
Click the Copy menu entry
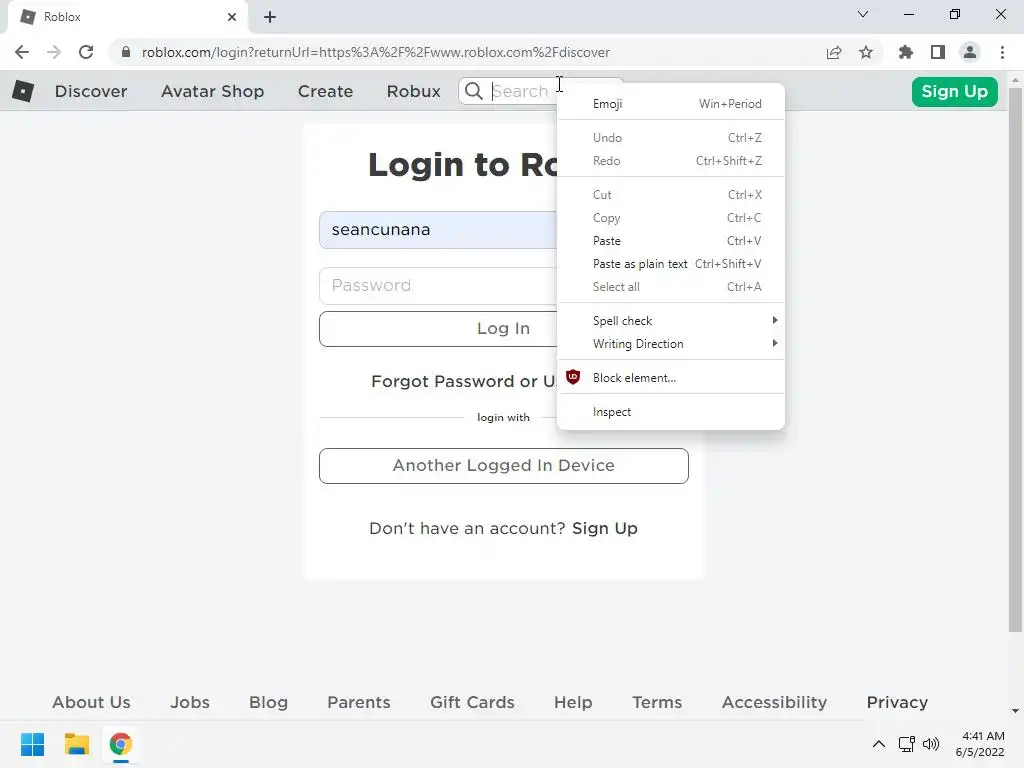tap(671, 218)
